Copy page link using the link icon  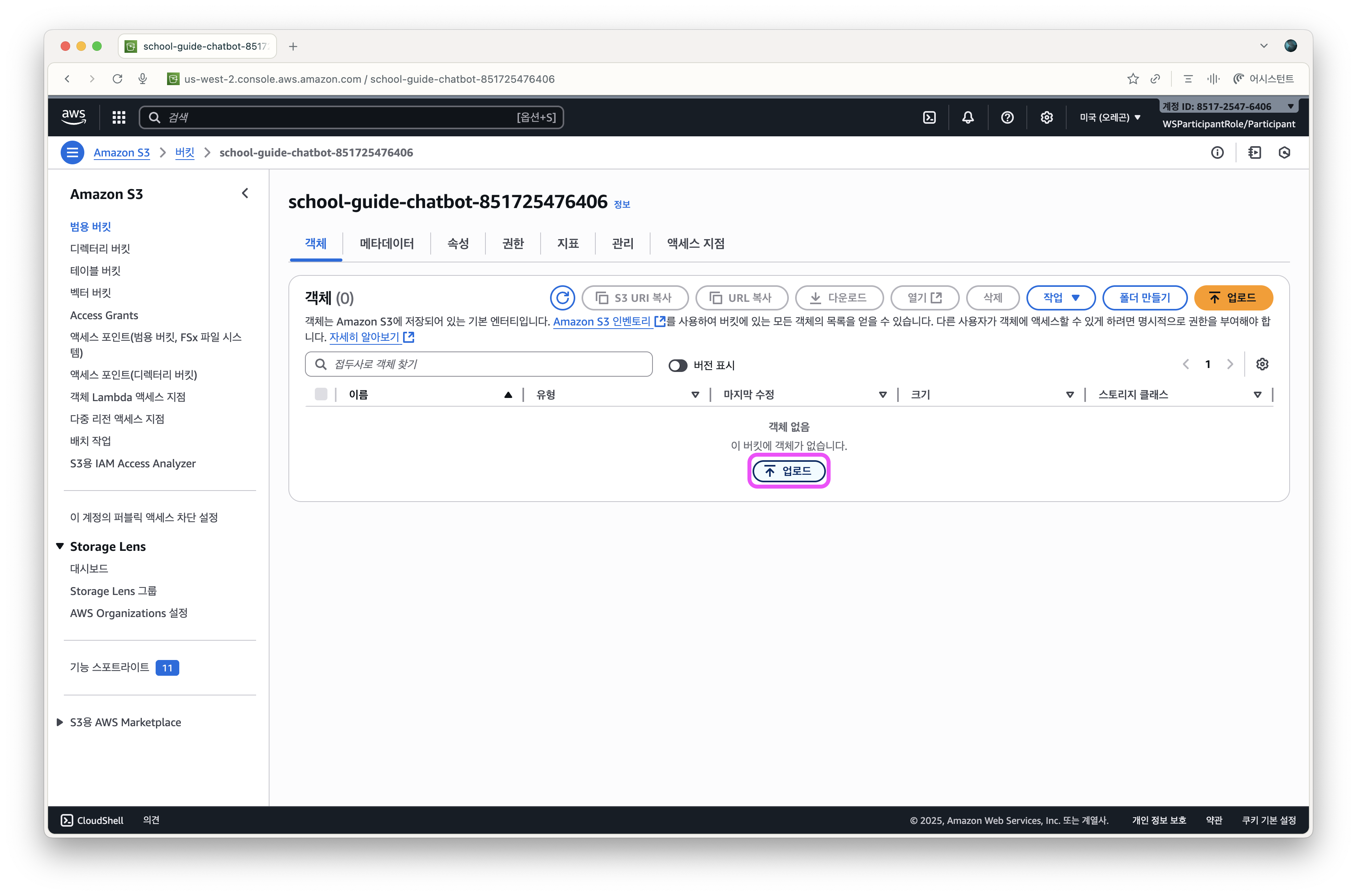pos(1155,79)
